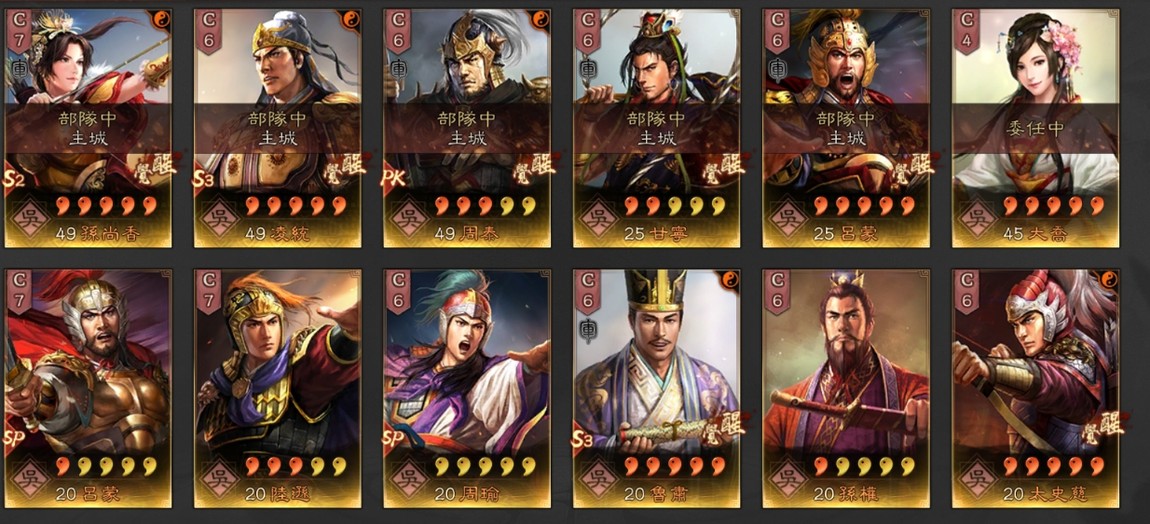Open the 凌統 card portrait
Screen dimensions: 1150x524
point(277,128)
